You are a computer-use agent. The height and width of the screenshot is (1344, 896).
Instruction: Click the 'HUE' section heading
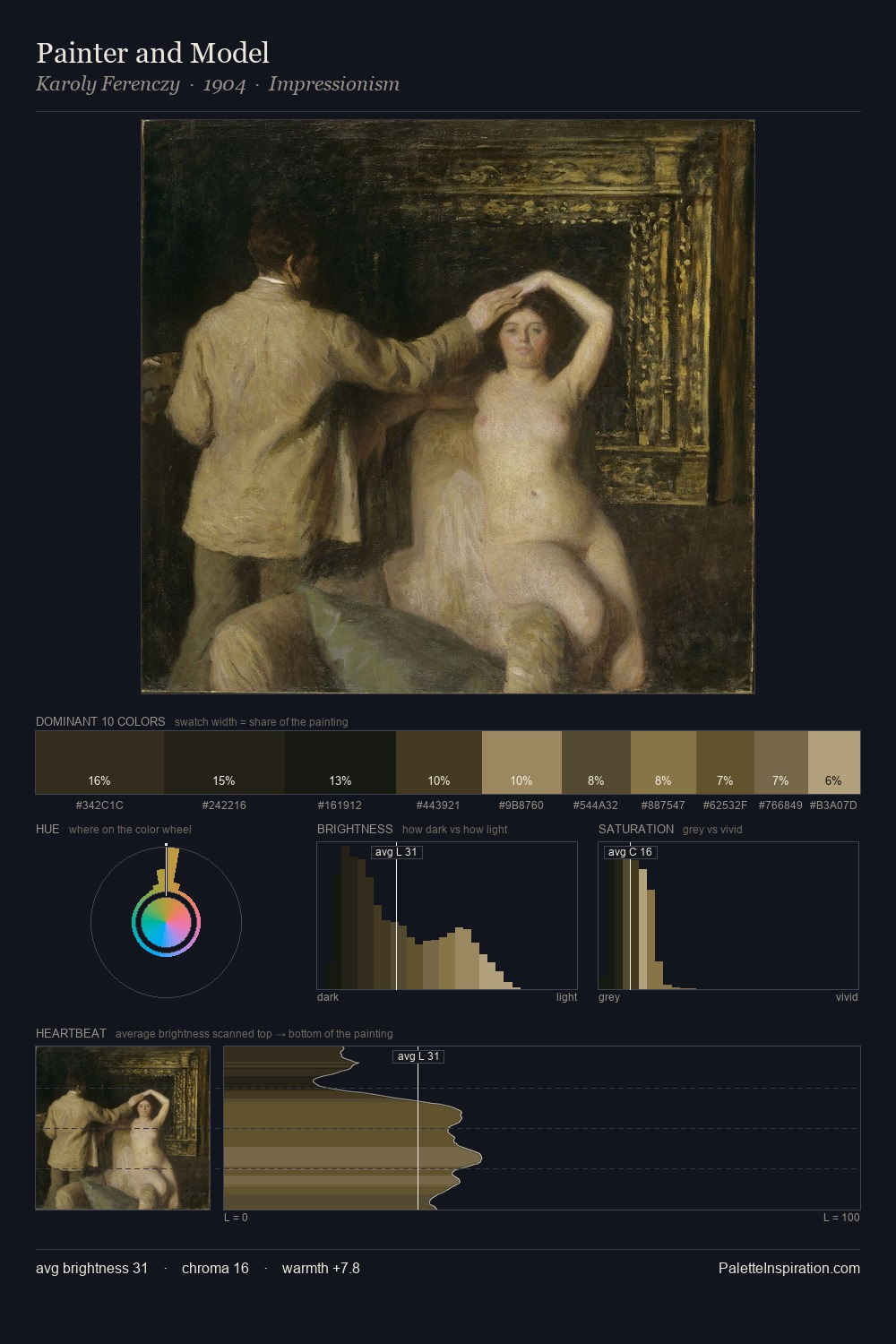point(47,829)
